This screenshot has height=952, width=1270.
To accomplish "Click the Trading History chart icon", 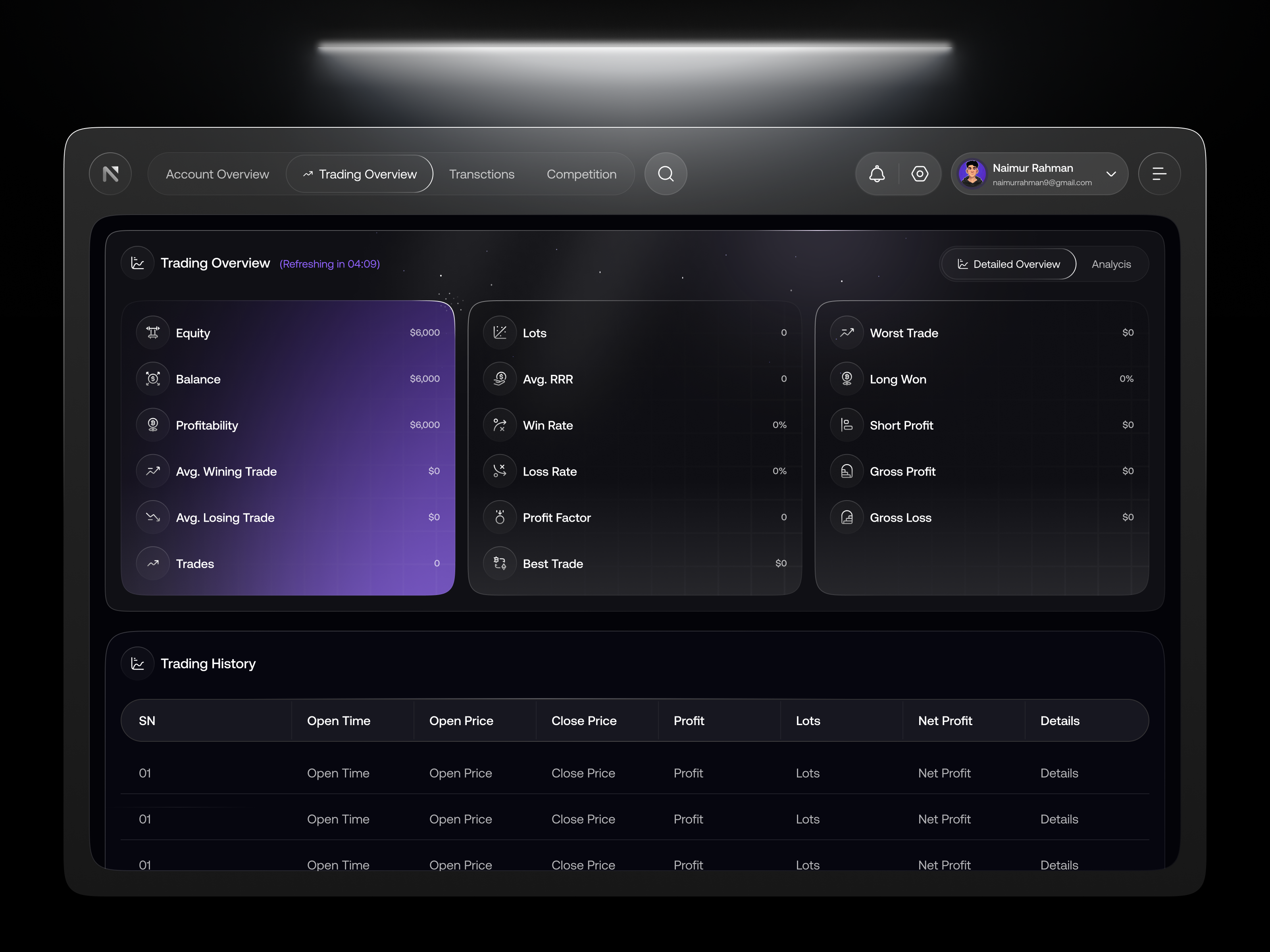I will click(138, 663).
